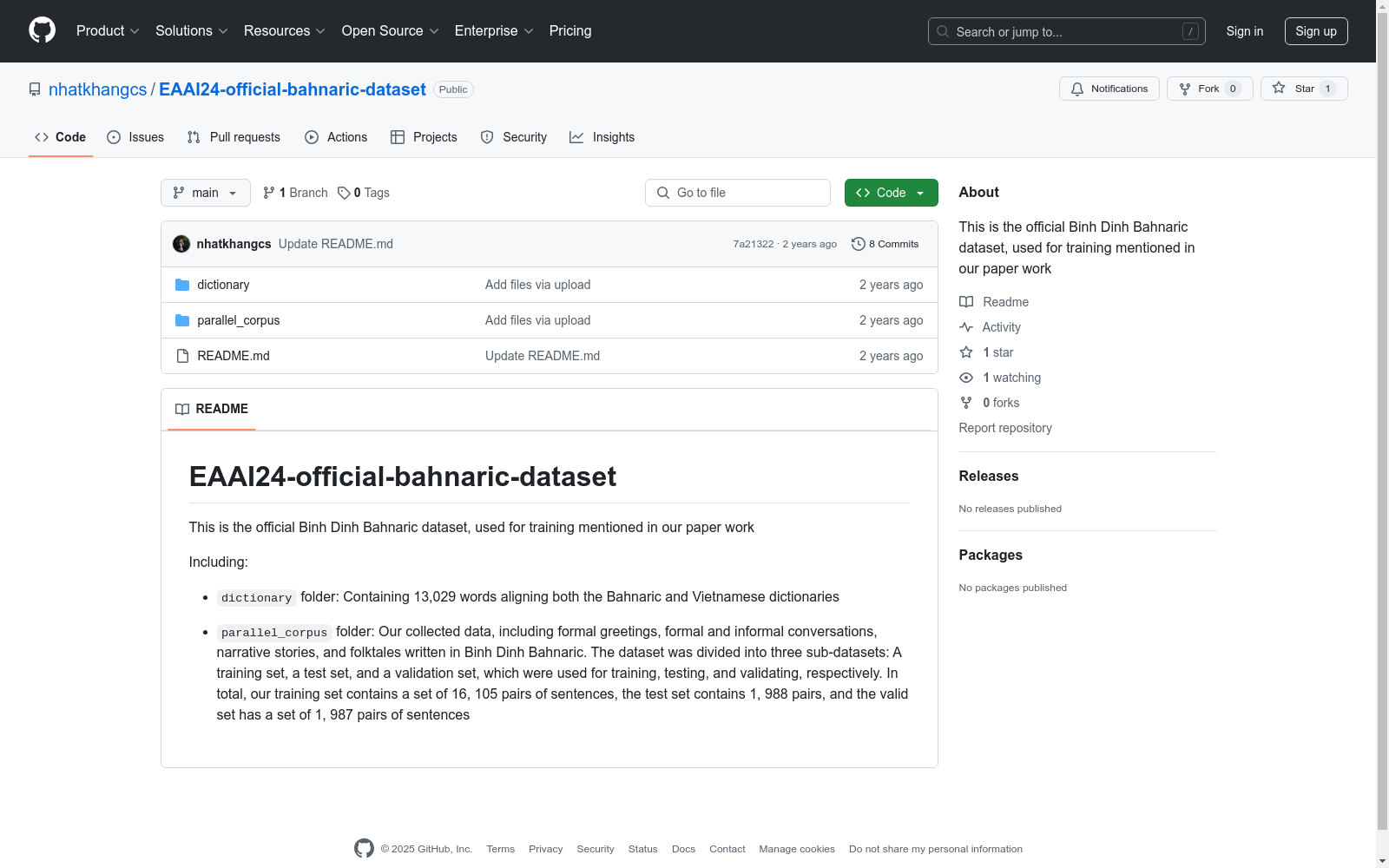The image size is (1389, 868).
Task: Open dictionary row's Add files via upload commit
Action: click(538, 285)
